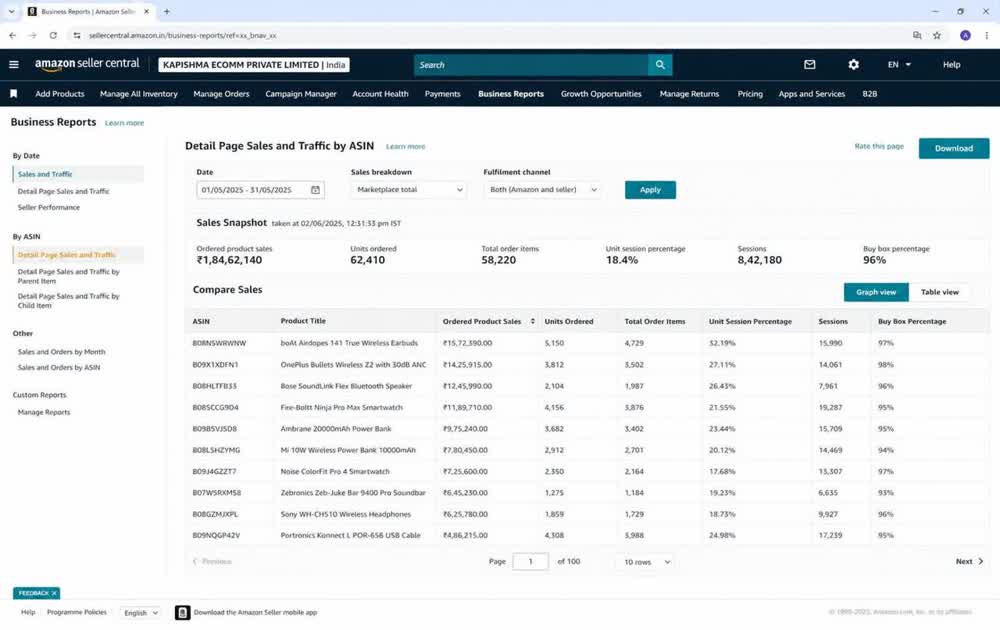Image resolution: width=1000 pixels, height=630 pixels.
Task: Open the B2B menu
Action: [x=869, y=94]
